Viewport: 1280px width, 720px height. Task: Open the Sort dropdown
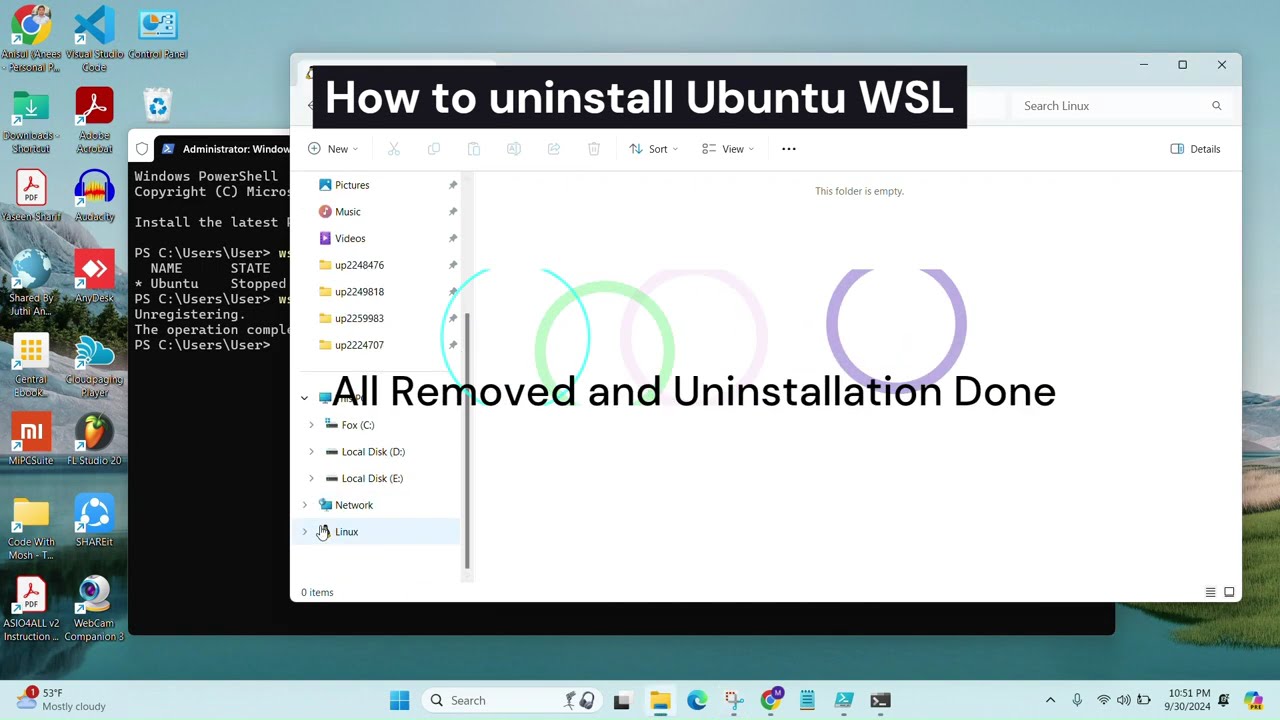pyautogui.click(x=654, y=149)
